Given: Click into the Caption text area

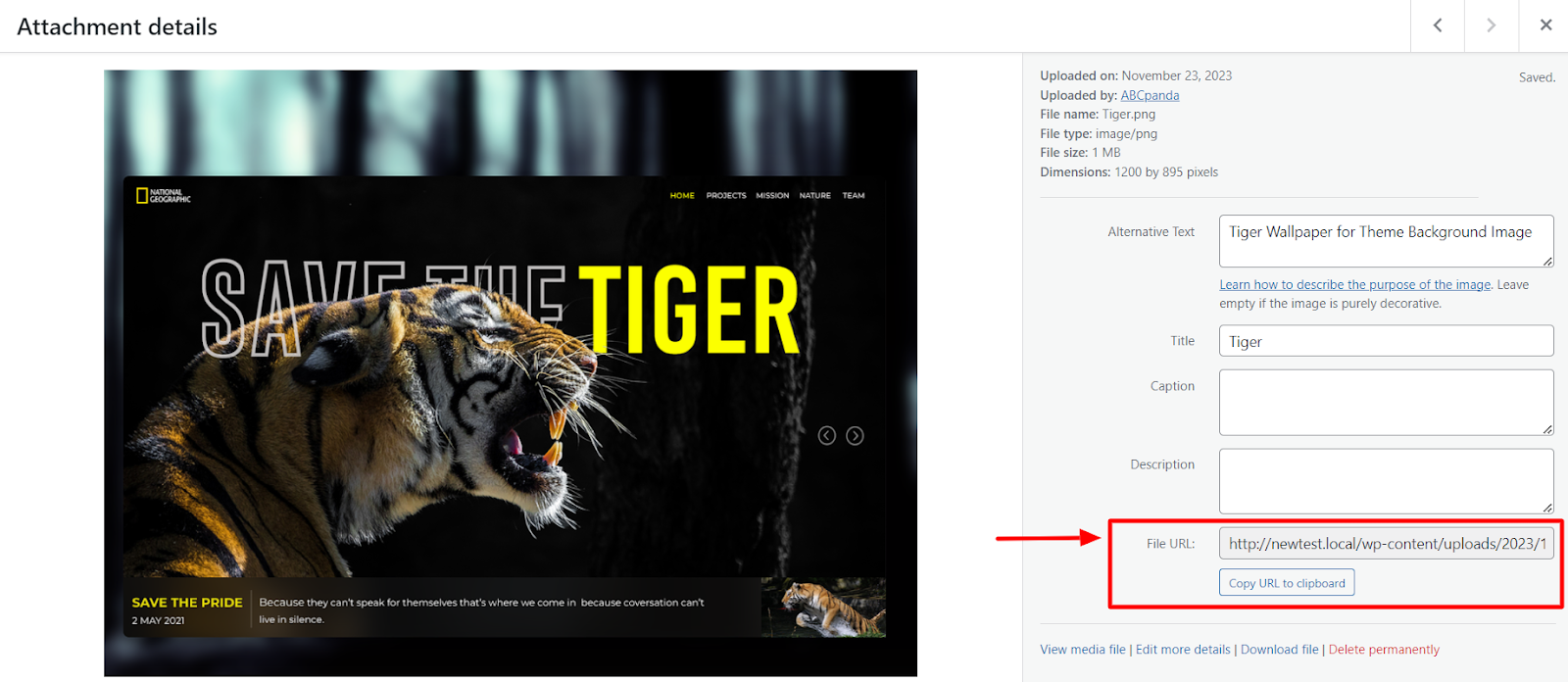Looking at the screenshot, I should pos(1386,403).
